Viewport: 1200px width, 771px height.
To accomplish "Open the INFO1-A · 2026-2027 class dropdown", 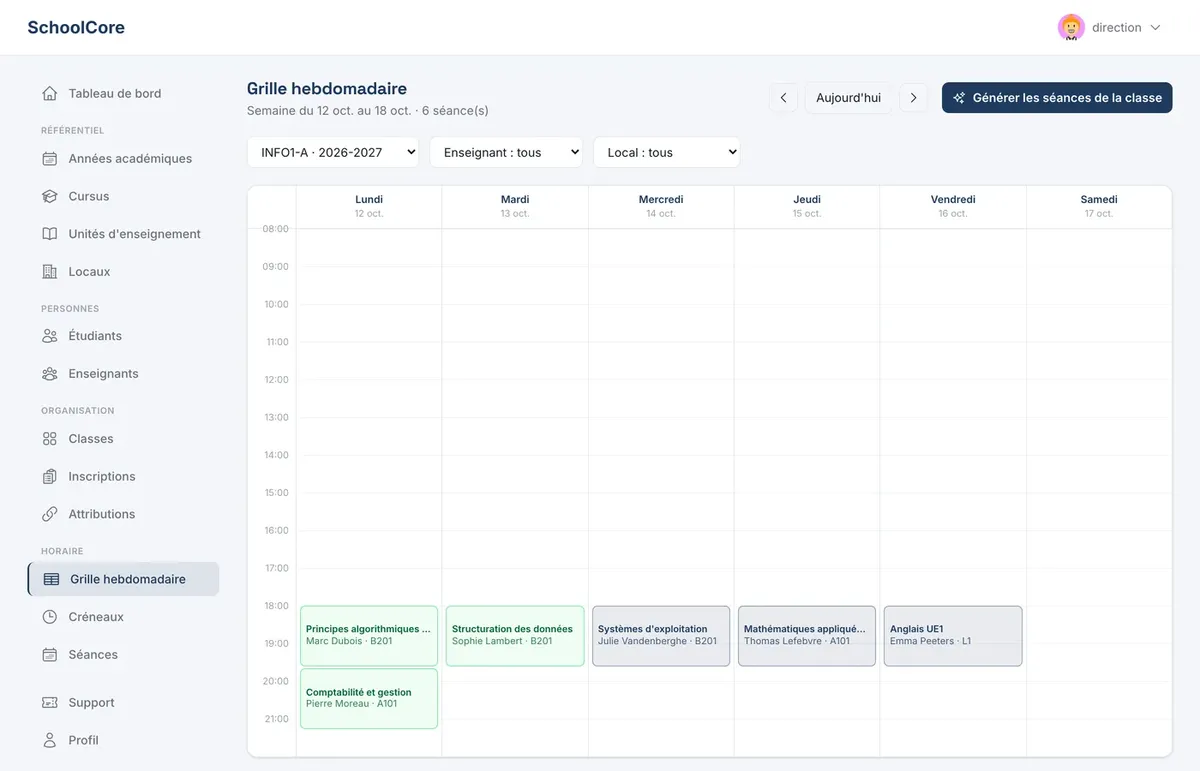I will [x=333, y=153].
